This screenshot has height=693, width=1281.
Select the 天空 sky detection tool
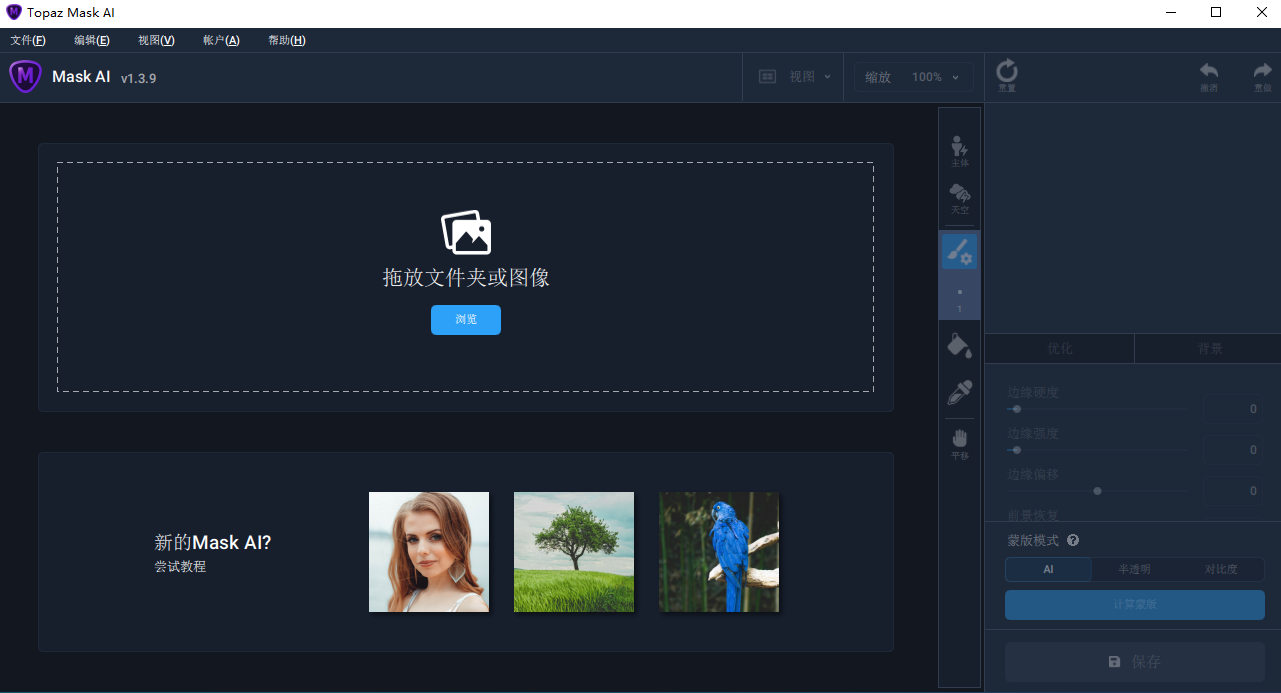coord(959,199)
